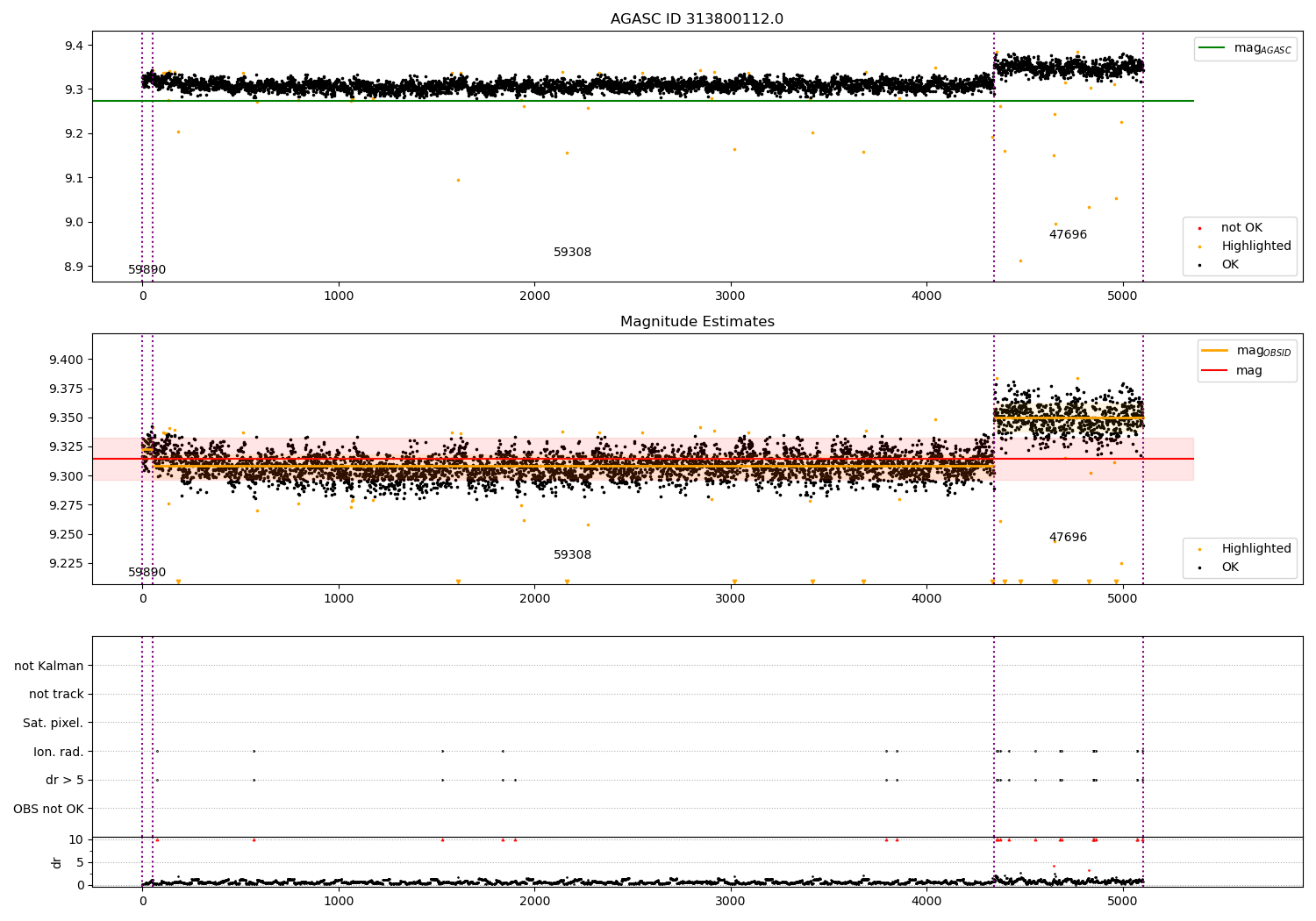
Task: Click the orange mag OBSID legend line sample
Action: [1215, 351]
